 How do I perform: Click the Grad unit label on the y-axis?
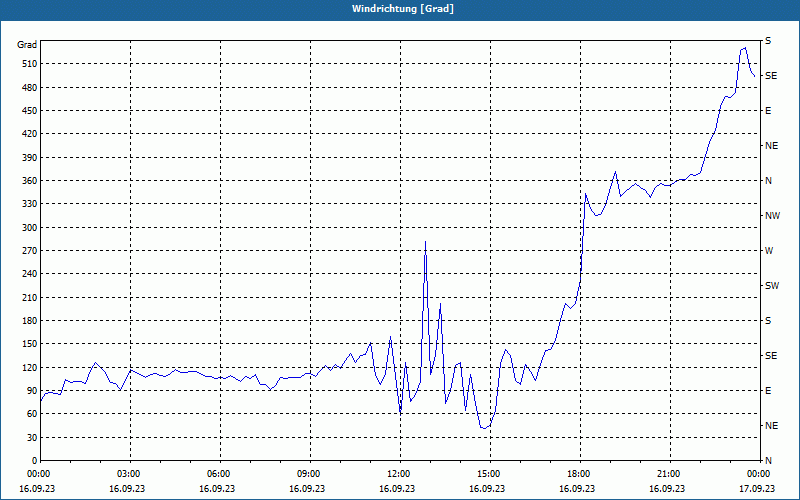coord(27,45)
